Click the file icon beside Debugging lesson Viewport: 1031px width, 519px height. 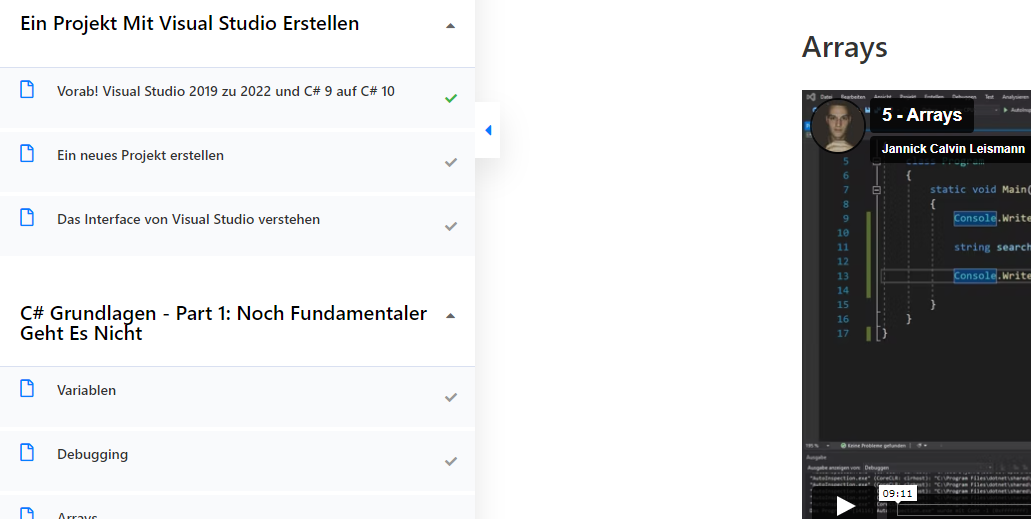pos(27,453)
